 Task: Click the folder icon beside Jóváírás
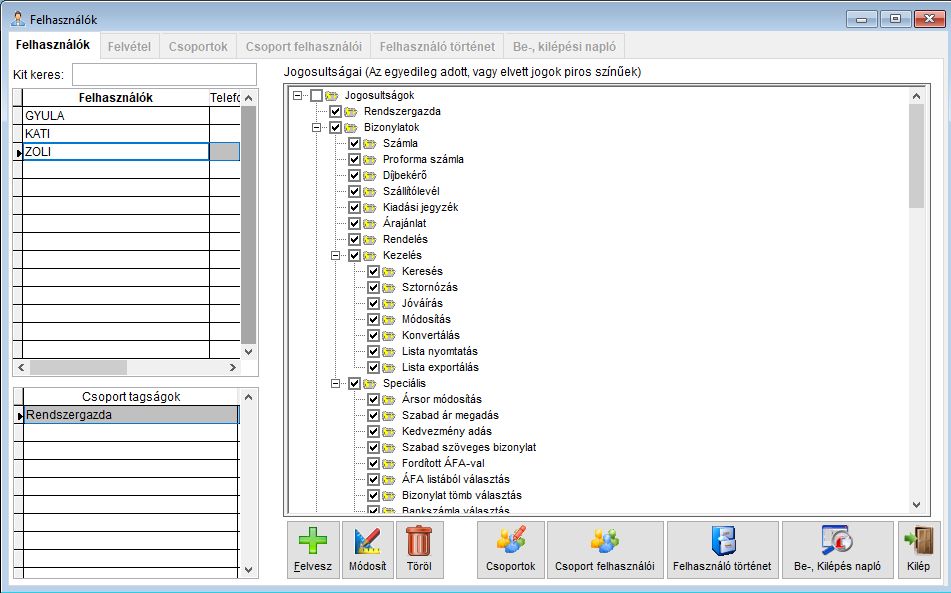point(389,304)
